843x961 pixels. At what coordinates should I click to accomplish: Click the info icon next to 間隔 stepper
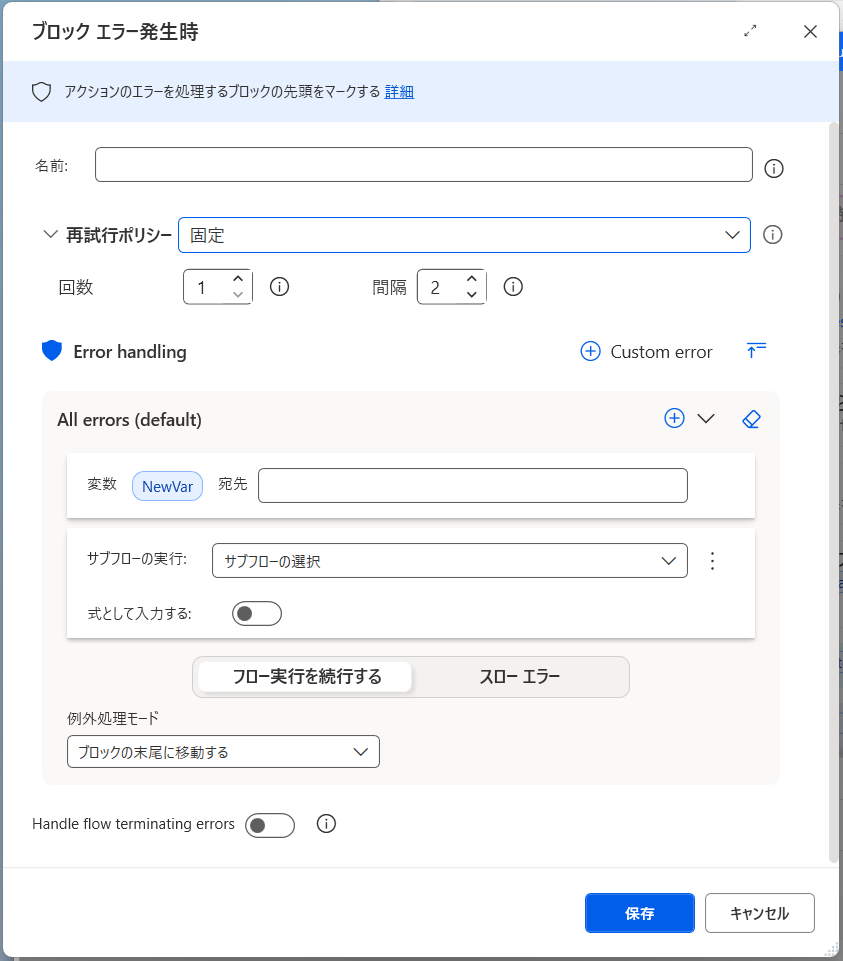513,287
